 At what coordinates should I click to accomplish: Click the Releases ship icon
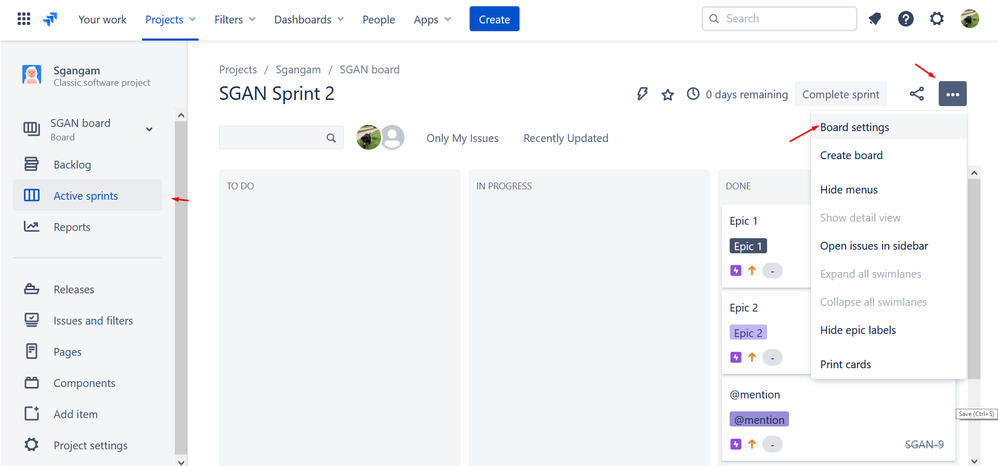(x=31, y=289)
